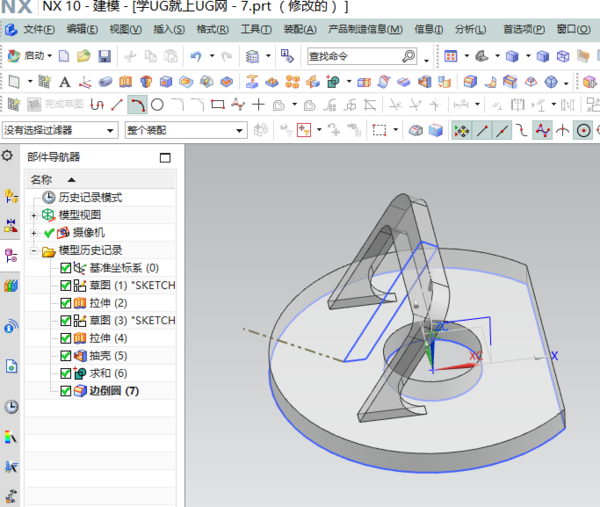This screenshot has height=507, width=600.
Task: Uncheck the 抽壳 (5) checkbox
Action: pos(66,356)
